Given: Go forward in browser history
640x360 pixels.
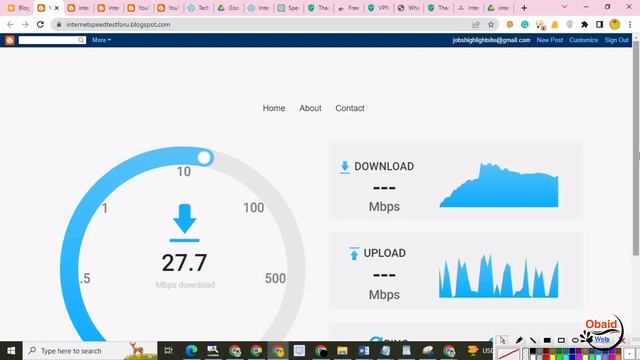Looking at the screenshot, I should [25, 24].
